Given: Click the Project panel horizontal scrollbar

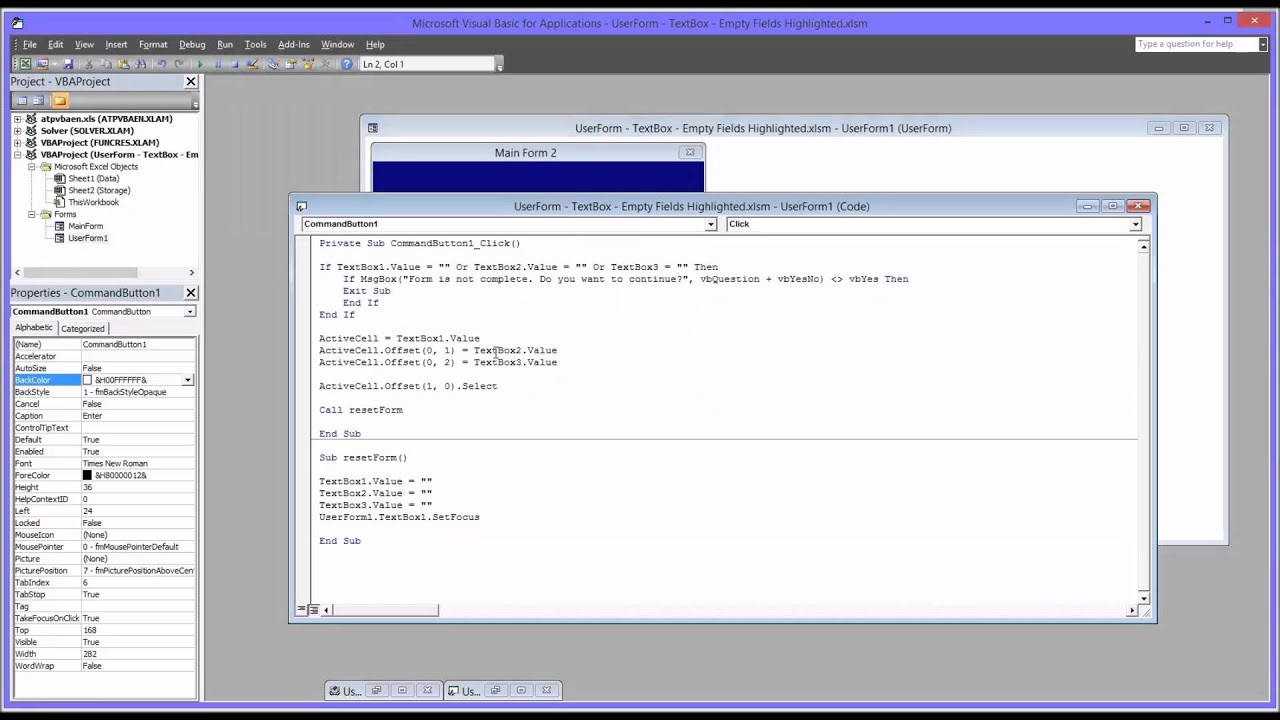Looking at the screenshot, I should (x=104, y=272).
